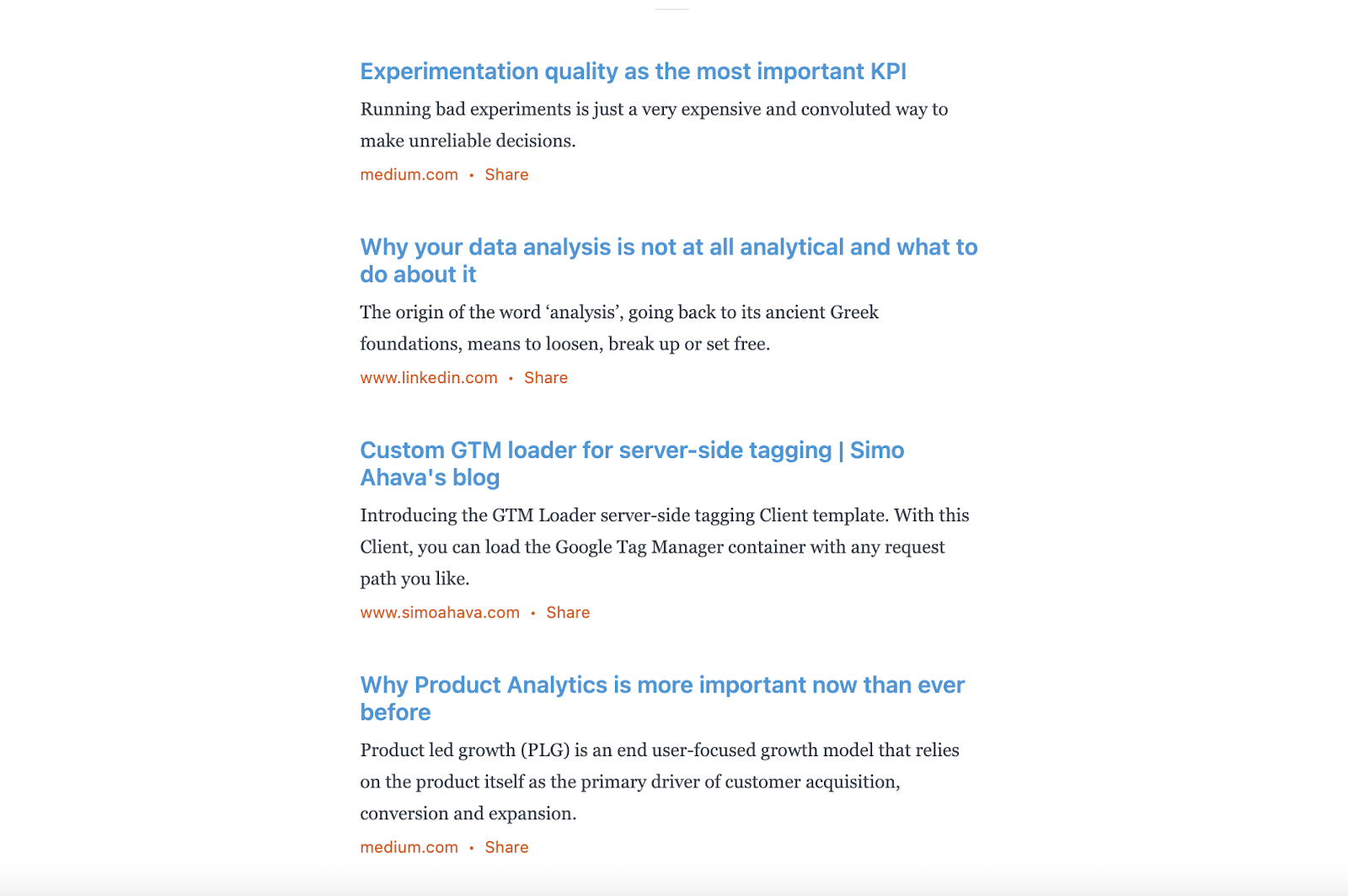Open Why Product Analytics is more important article
Screen dimensions: 1348x896
662,698
